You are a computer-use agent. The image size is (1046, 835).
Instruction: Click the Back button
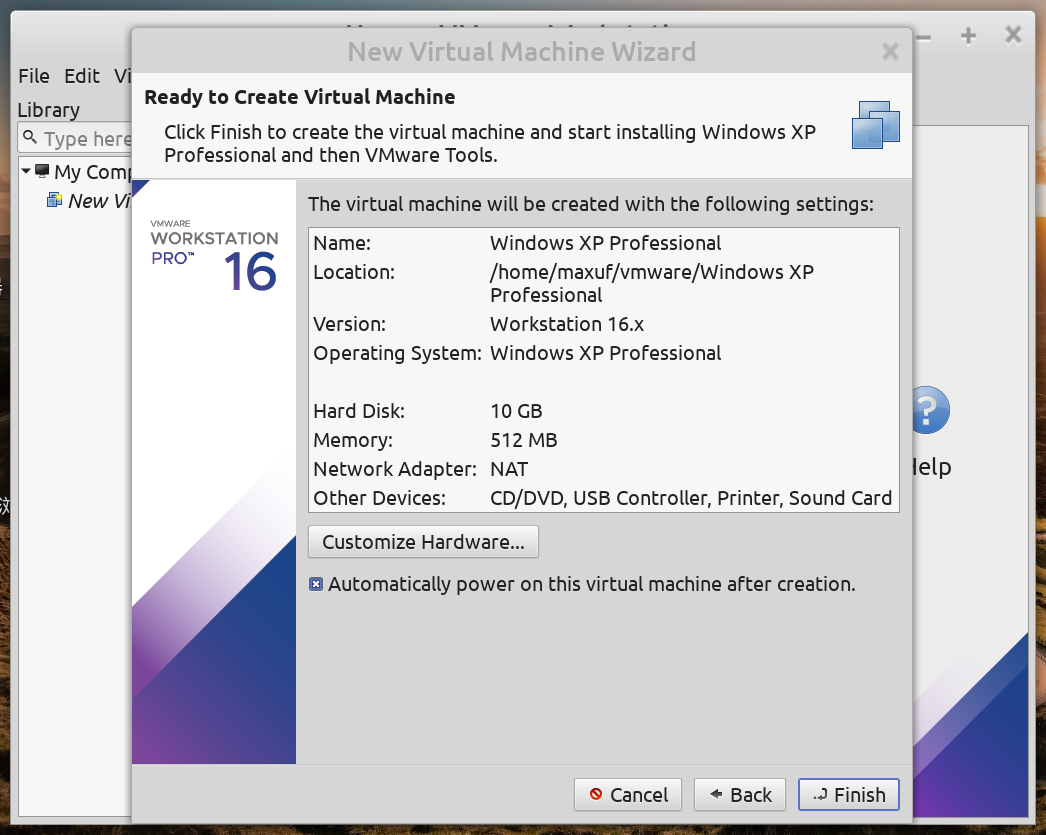click(740, 794)
